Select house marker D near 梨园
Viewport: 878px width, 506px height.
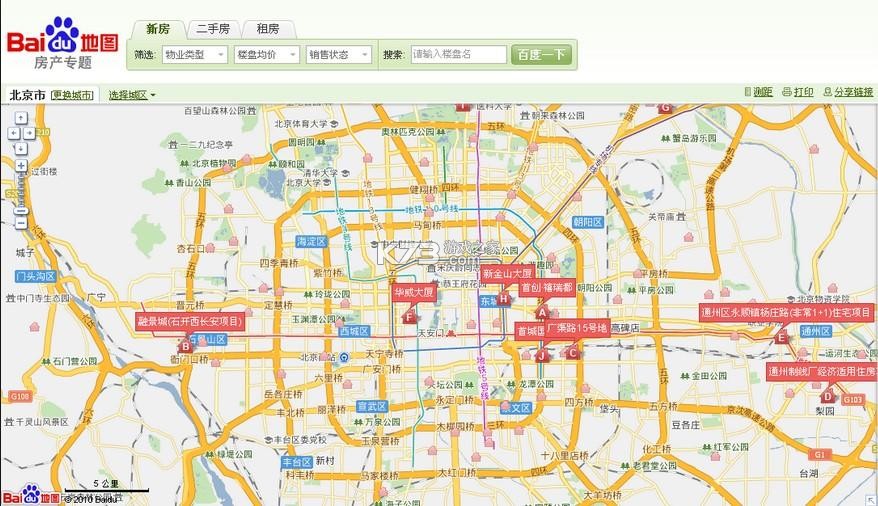pyautogui.click(x=828, y=396)
